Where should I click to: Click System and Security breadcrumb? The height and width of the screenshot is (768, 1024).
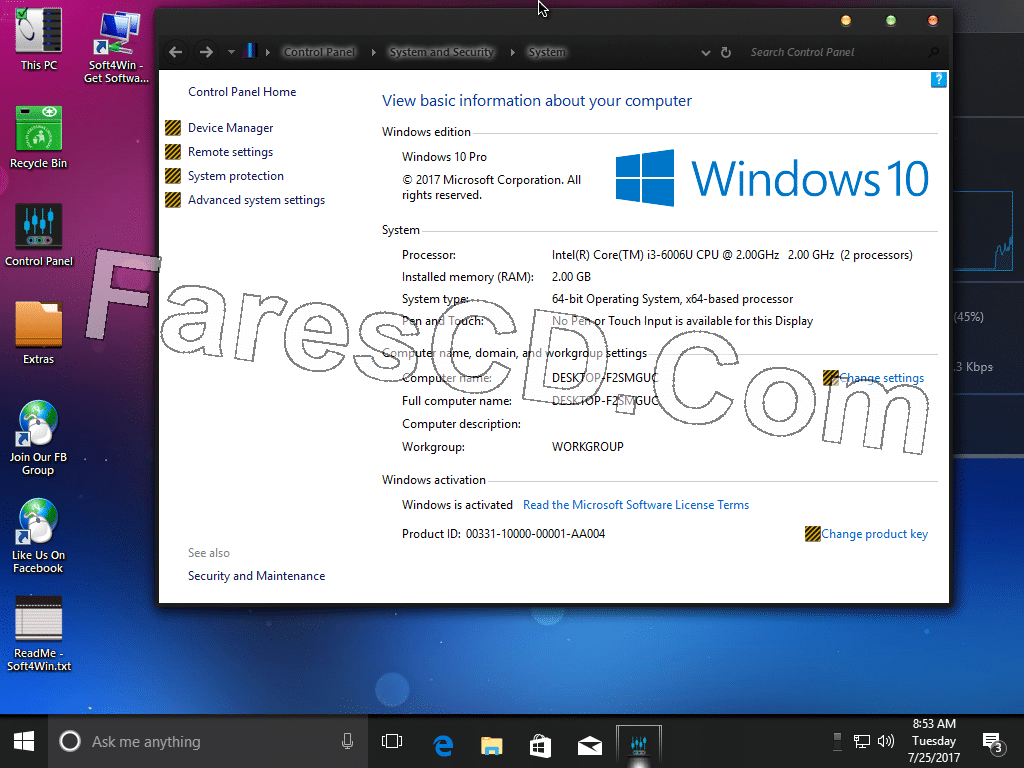441,52
